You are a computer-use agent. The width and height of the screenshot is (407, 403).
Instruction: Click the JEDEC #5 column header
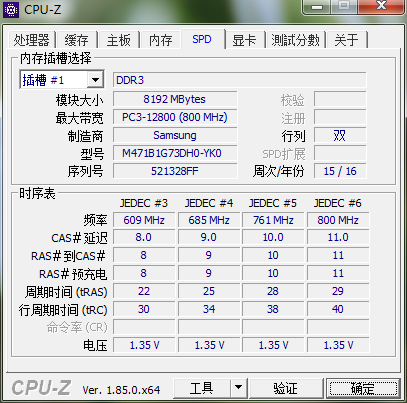[273, 203]
